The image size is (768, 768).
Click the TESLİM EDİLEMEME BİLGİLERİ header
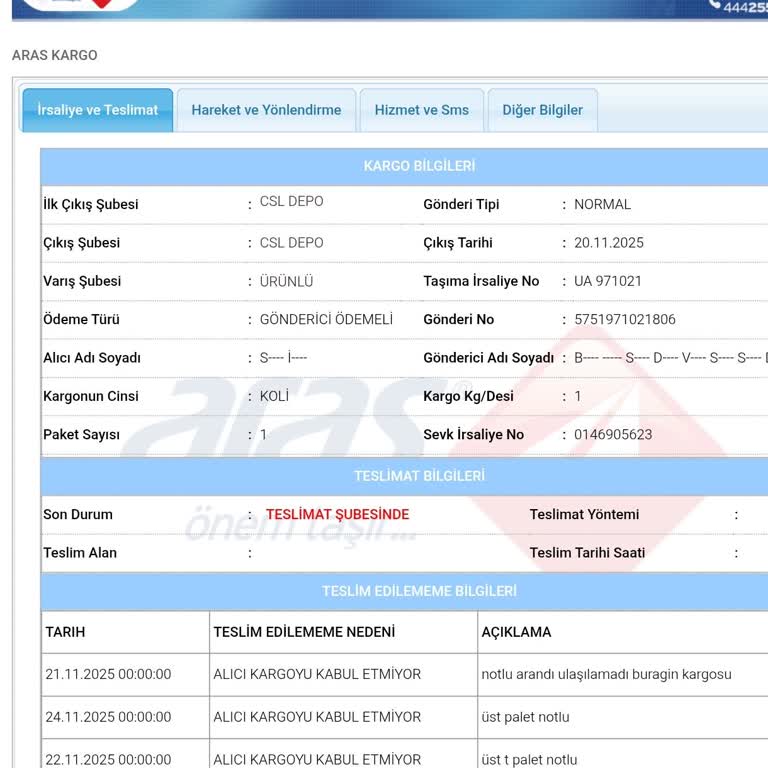coord(419,591)
